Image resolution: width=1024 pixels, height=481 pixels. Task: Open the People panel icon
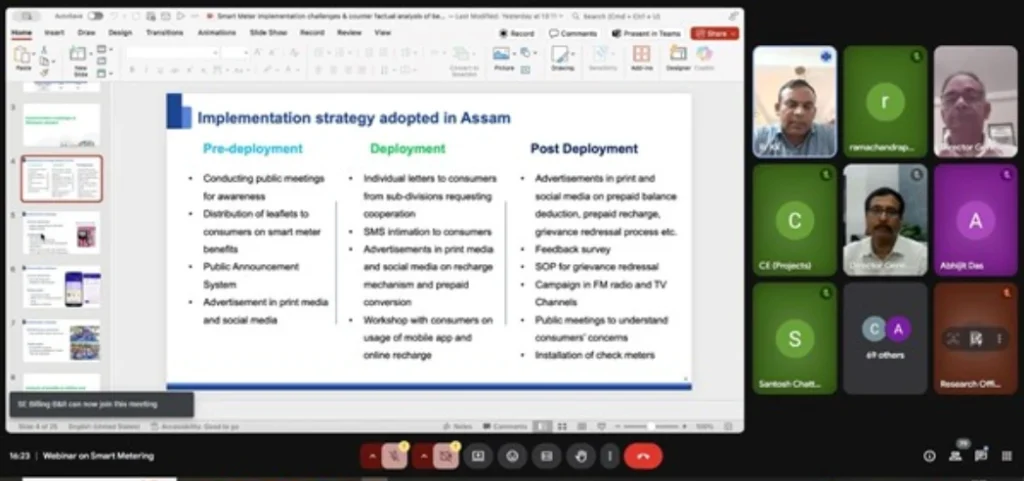pos(955,456)
